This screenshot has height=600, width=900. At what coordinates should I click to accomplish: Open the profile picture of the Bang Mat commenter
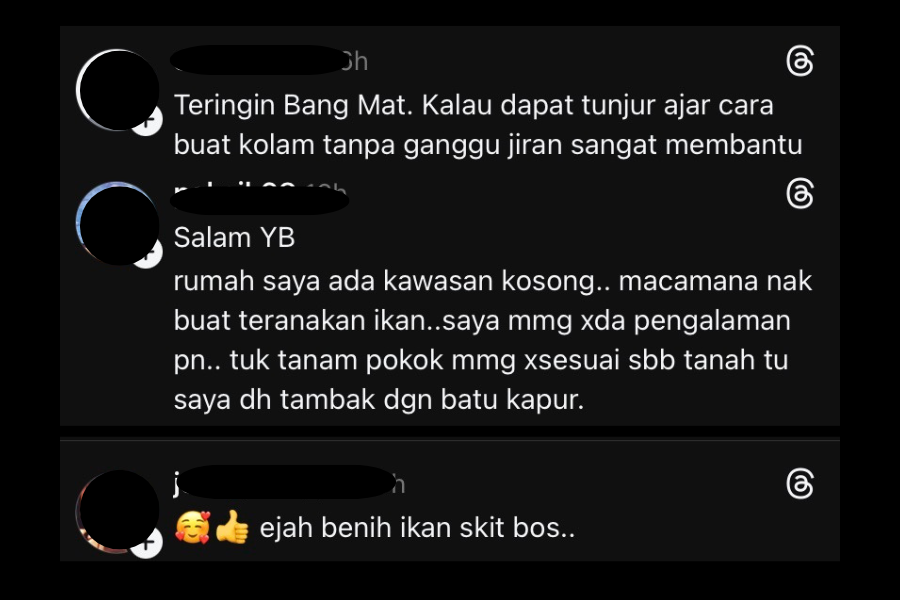click(118, 90)
